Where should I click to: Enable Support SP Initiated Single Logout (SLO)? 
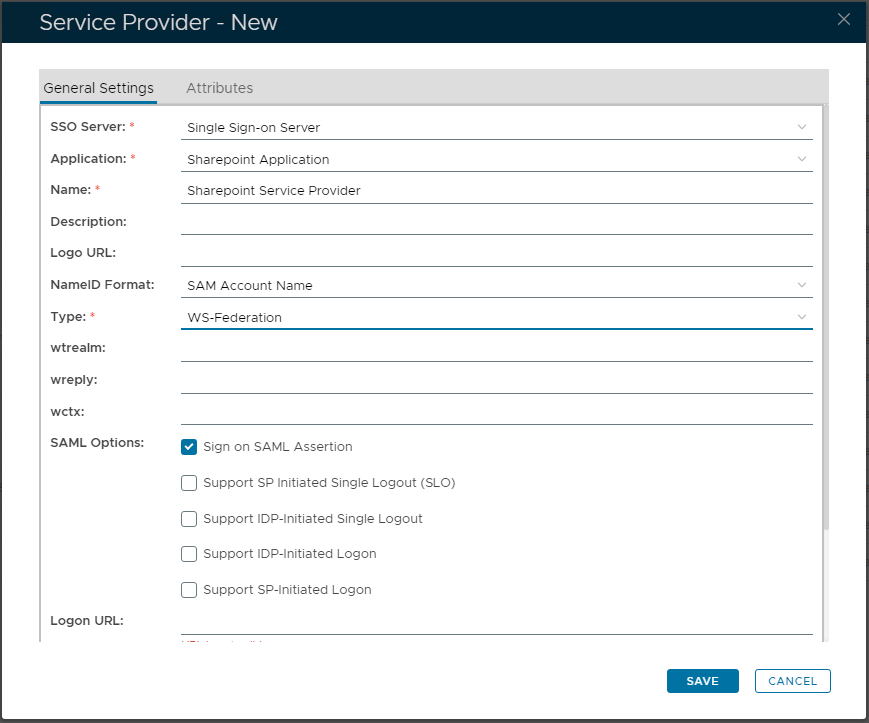coord(189,483)
